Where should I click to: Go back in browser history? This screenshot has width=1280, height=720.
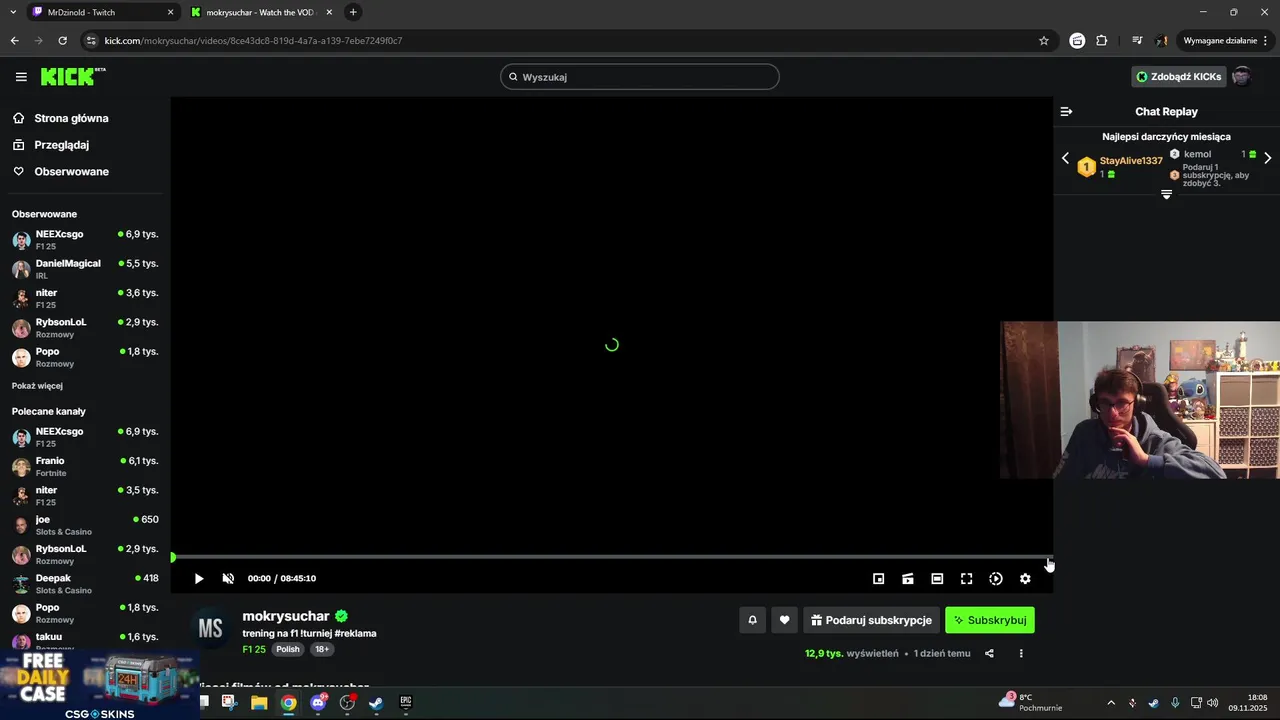point(14,41)
